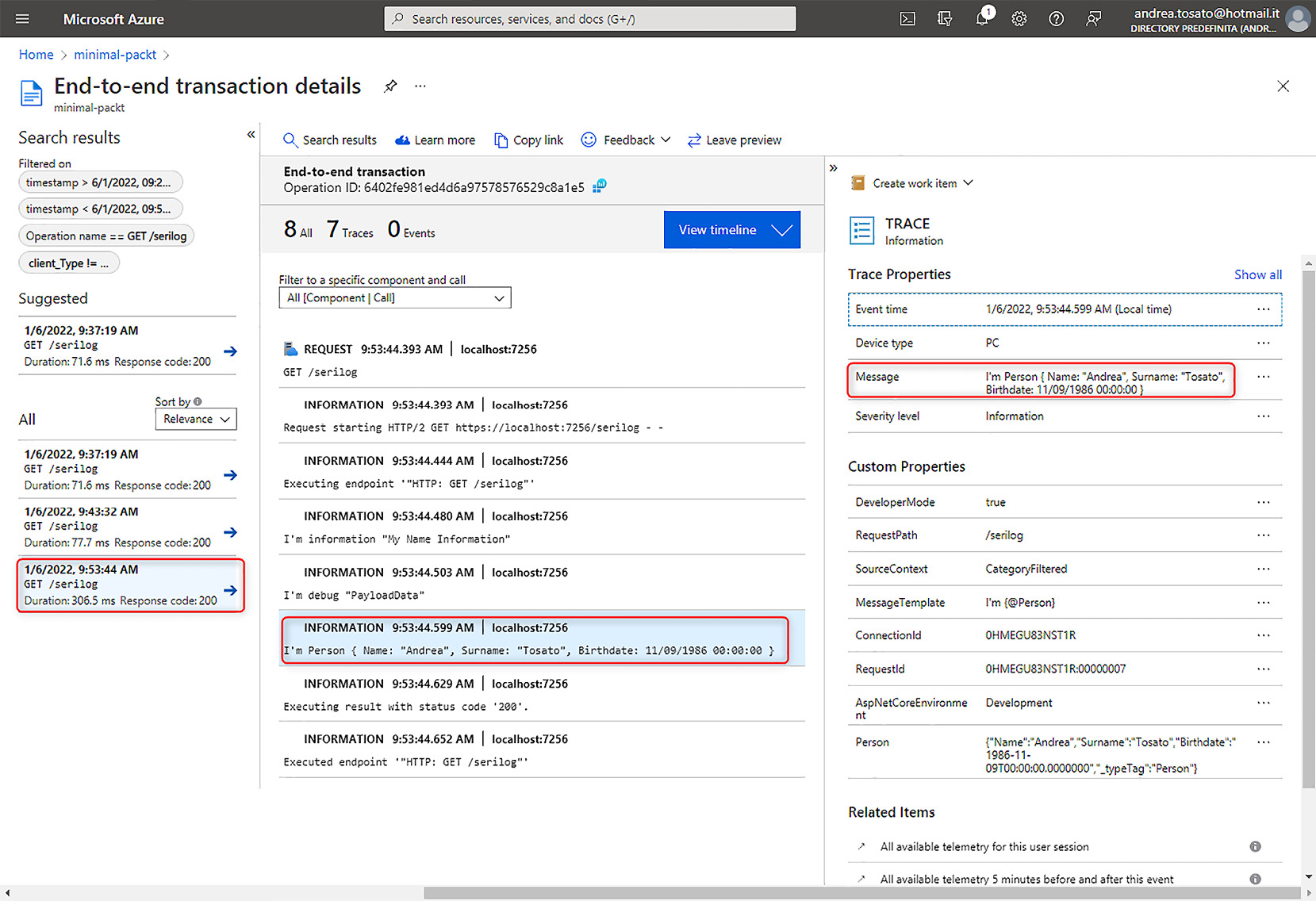Click the timestamp > 6/1/2022 filter pill
The image size is (1316, 901).
(100, 182)
